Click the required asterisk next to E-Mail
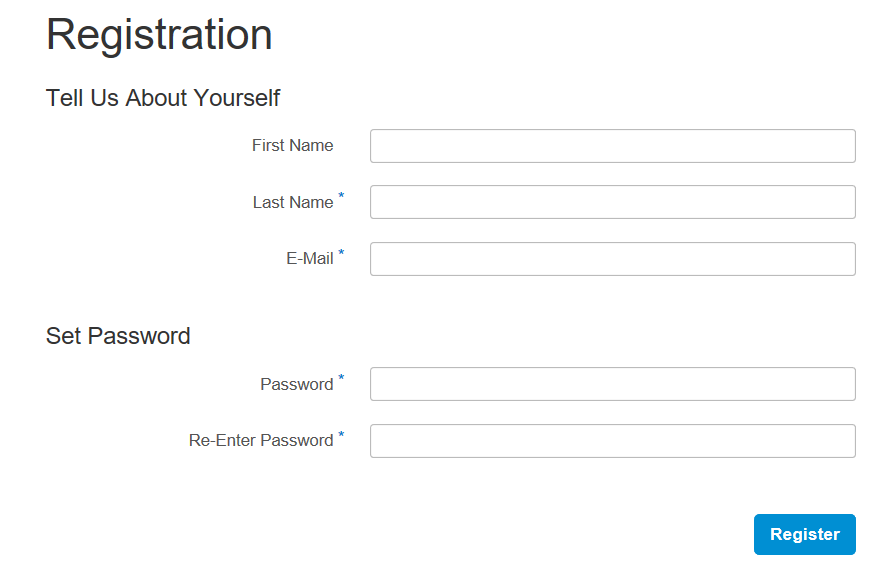884x563 pixels. point(341,254)
